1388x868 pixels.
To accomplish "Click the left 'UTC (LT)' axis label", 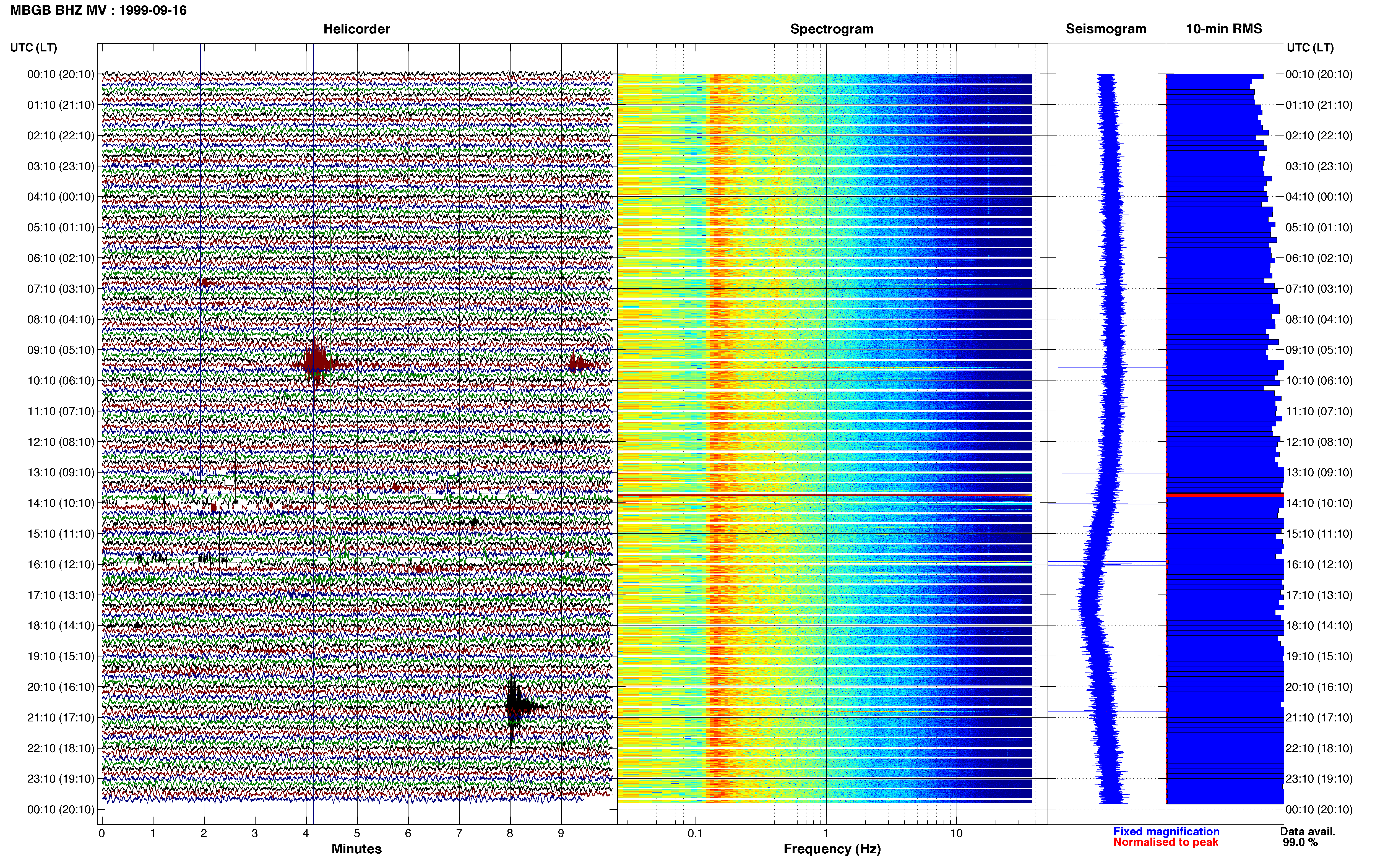I will point(34,48).
